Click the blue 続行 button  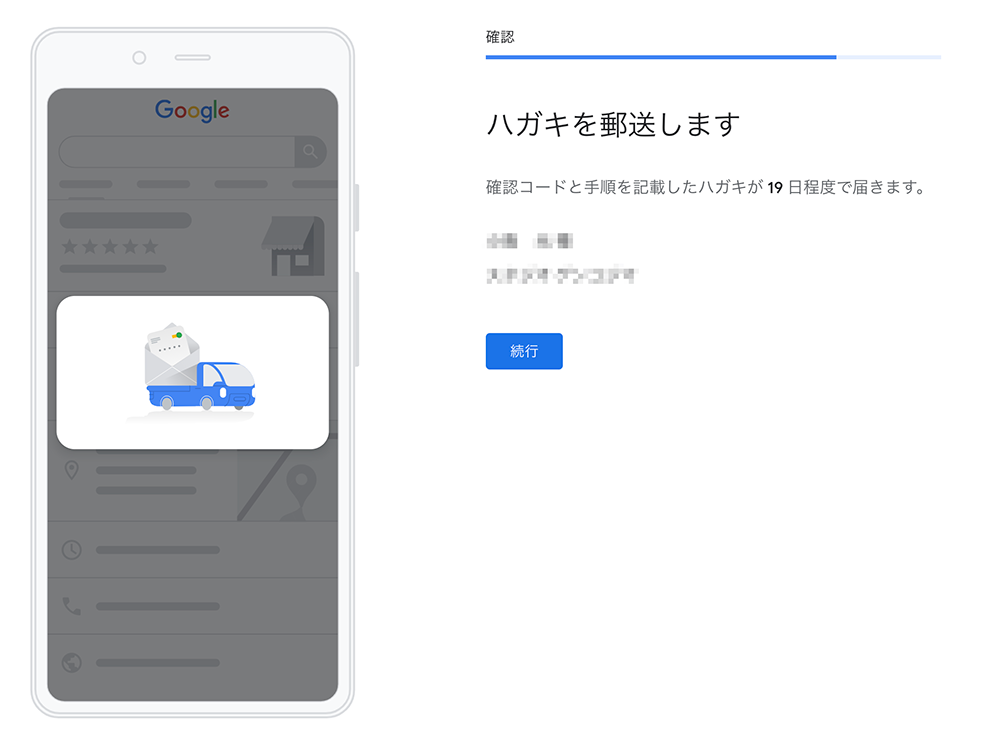(524, 351)
